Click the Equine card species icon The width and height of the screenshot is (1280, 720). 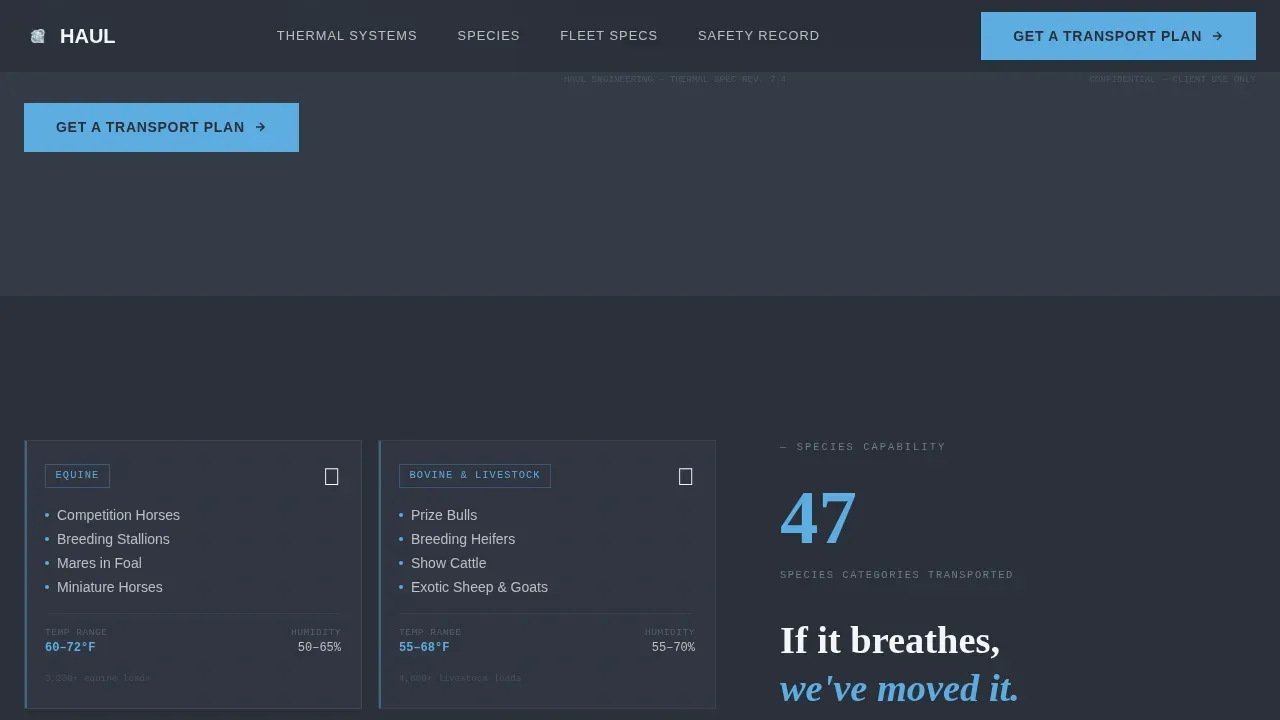point(332,477)
